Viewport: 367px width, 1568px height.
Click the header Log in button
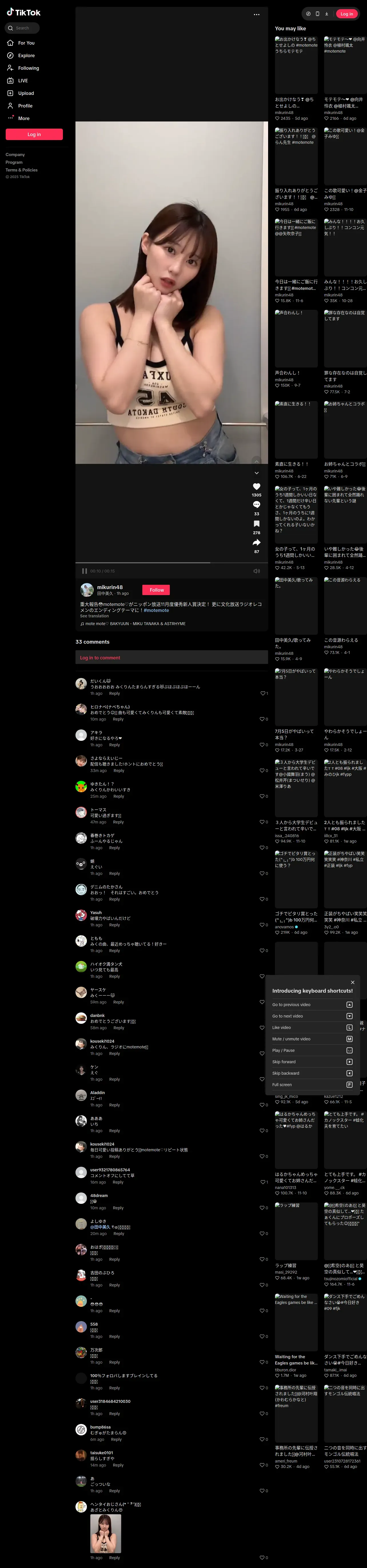tap(347, 14)
